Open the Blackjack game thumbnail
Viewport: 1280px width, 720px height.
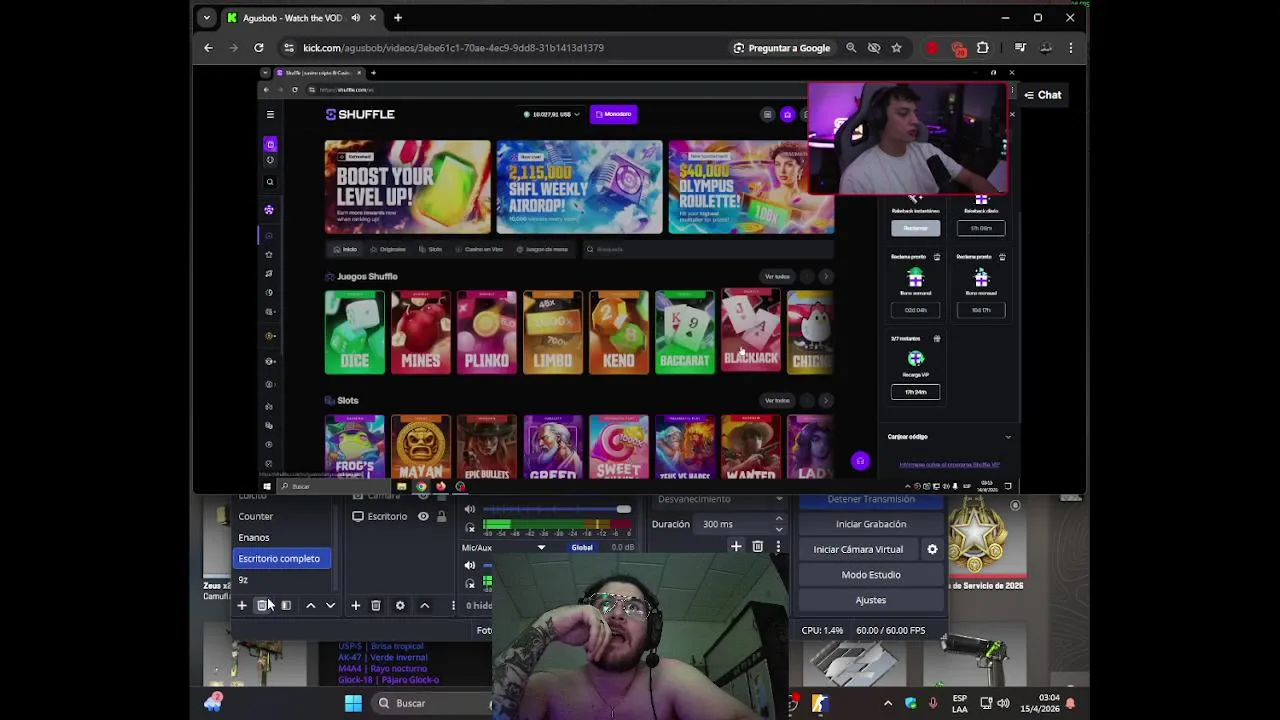(x=750, y=332)
